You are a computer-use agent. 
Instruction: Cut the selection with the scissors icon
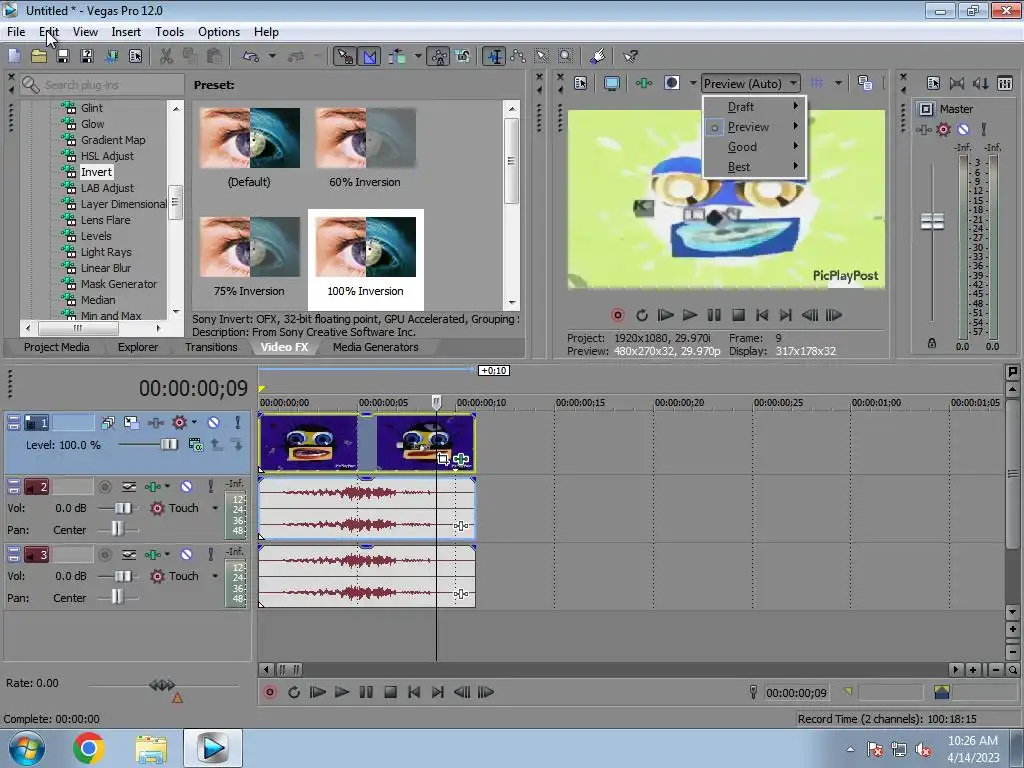point(167,56)
